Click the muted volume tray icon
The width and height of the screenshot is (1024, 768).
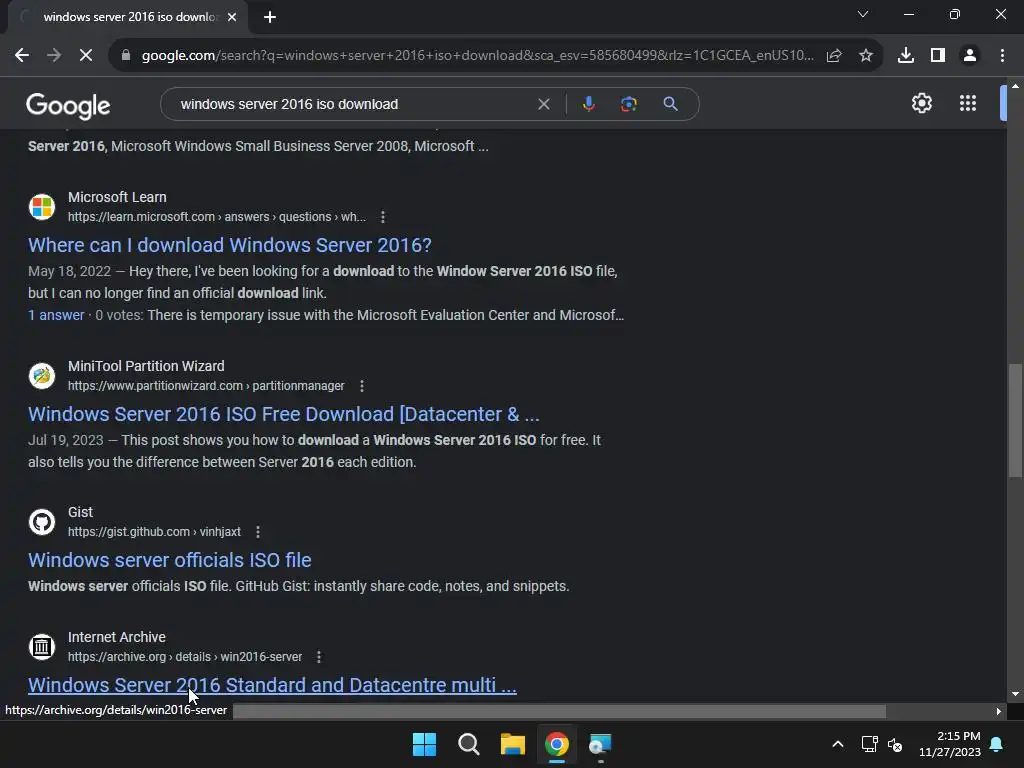(x=895, y=744)
